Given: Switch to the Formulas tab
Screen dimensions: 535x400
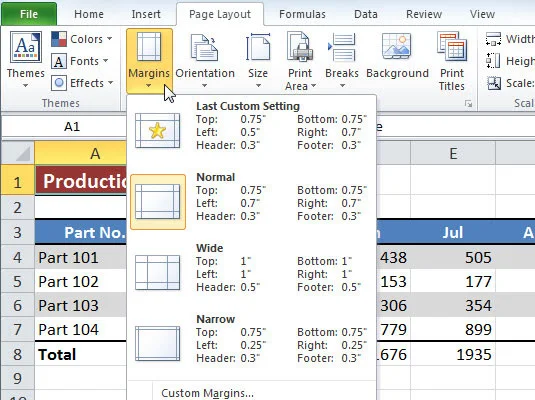Looking at the screenshot, I should [302, 14].
